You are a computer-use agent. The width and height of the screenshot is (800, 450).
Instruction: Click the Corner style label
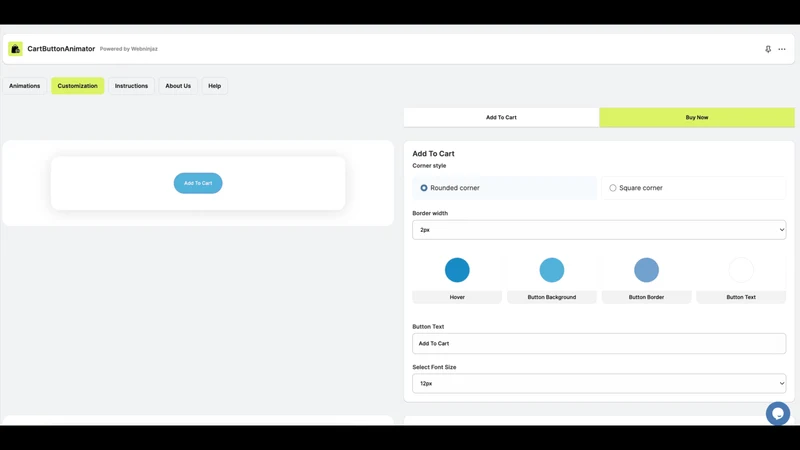click(429, 166)
